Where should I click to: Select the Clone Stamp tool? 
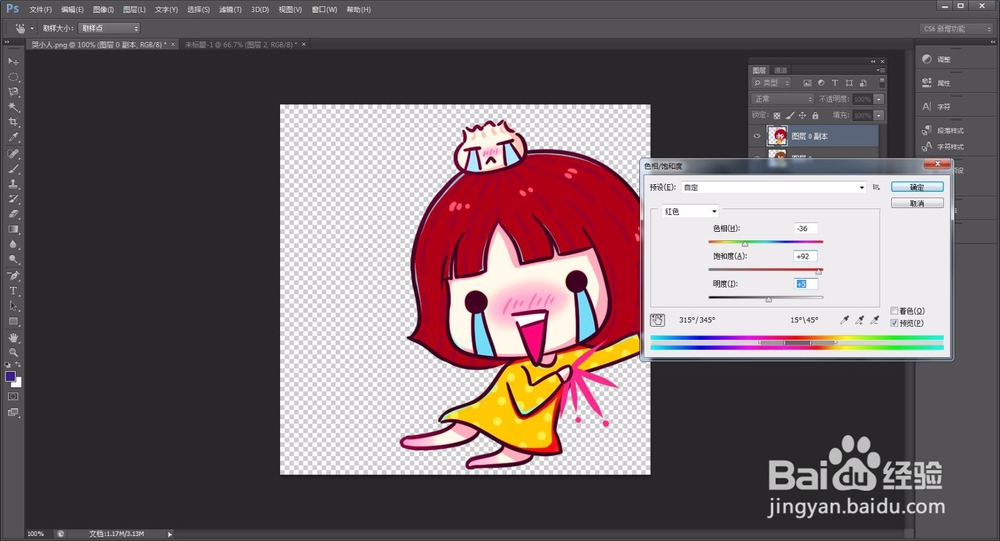pyautogui.click(x=13, y=184)
